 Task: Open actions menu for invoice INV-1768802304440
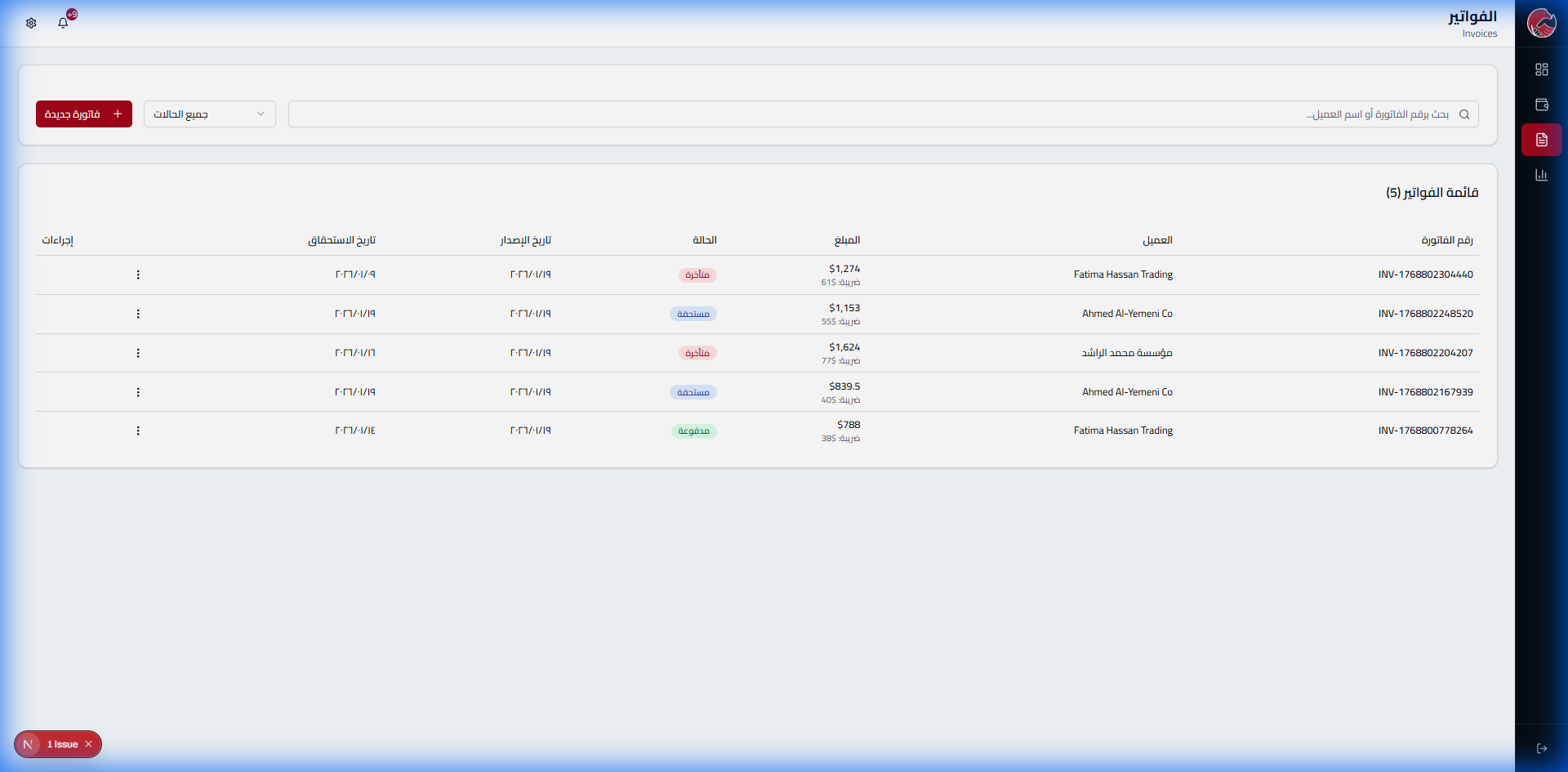point(138,274)
